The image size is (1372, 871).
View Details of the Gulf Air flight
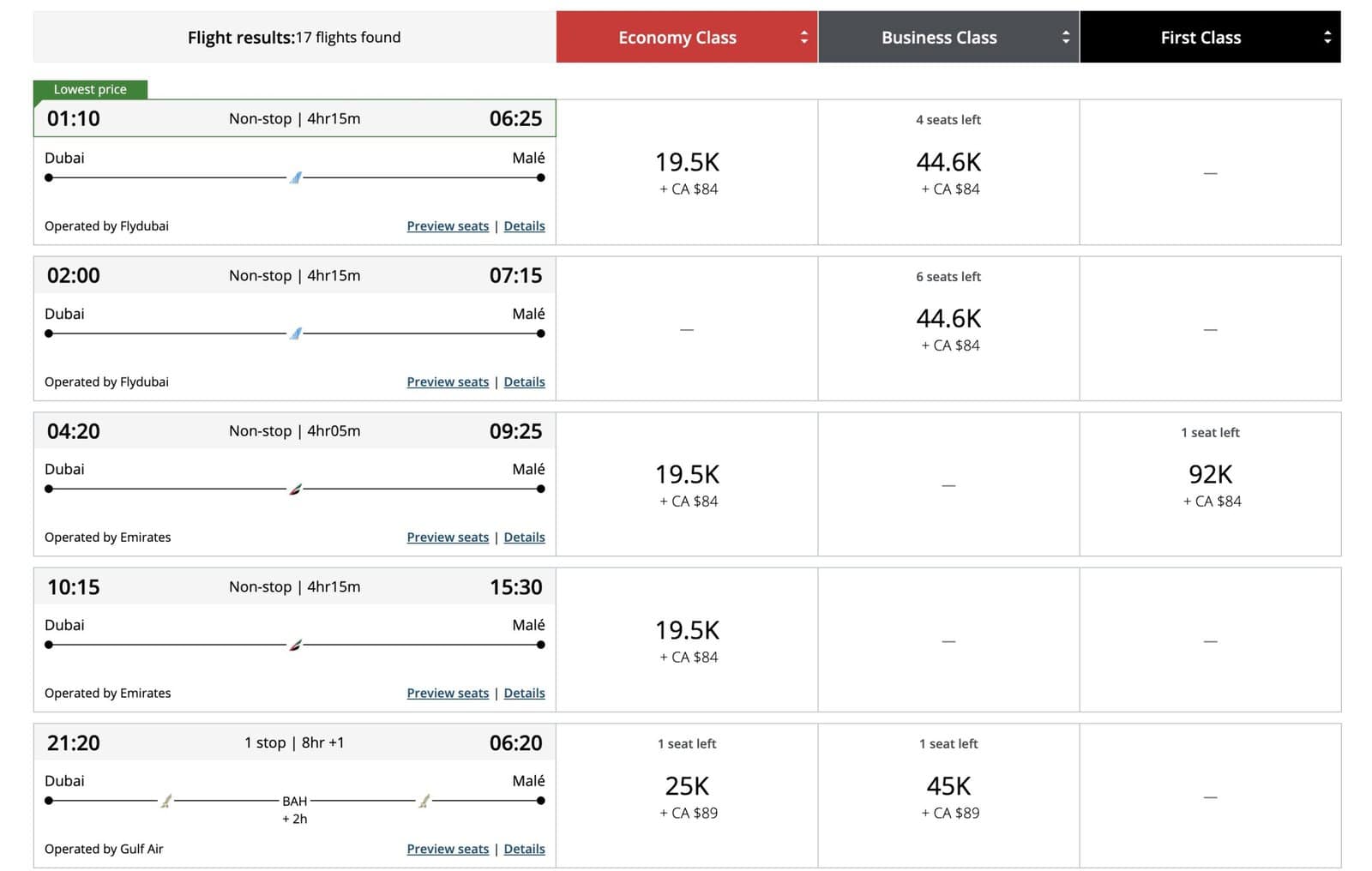pyautogui.click(x=524, y=849)
